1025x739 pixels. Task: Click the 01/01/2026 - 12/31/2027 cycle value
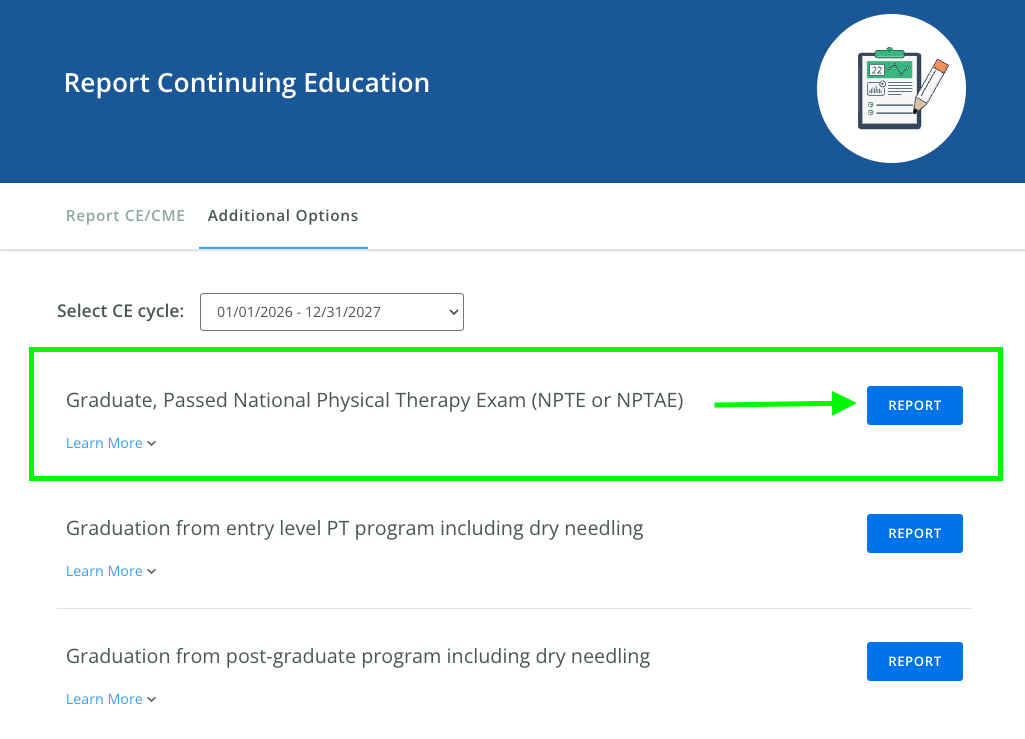click(x=299, y=312)
